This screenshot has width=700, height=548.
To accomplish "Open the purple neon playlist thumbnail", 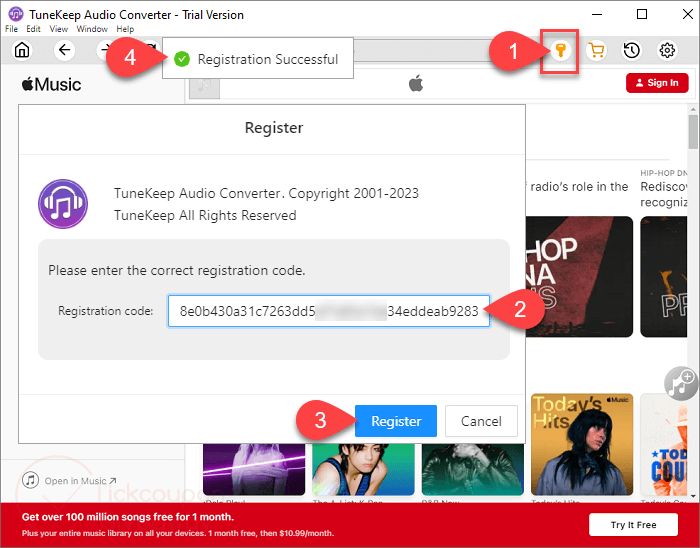I will click(254, 469).
